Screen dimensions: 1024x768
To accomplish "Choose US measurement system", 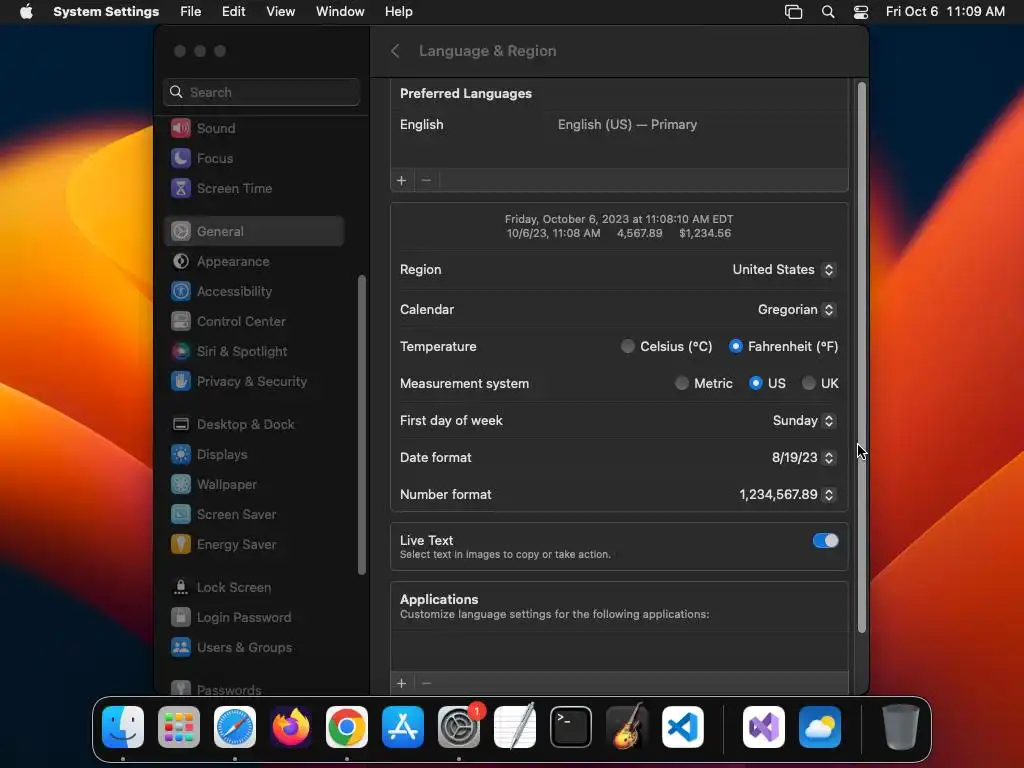I will (x=756, y=383).
